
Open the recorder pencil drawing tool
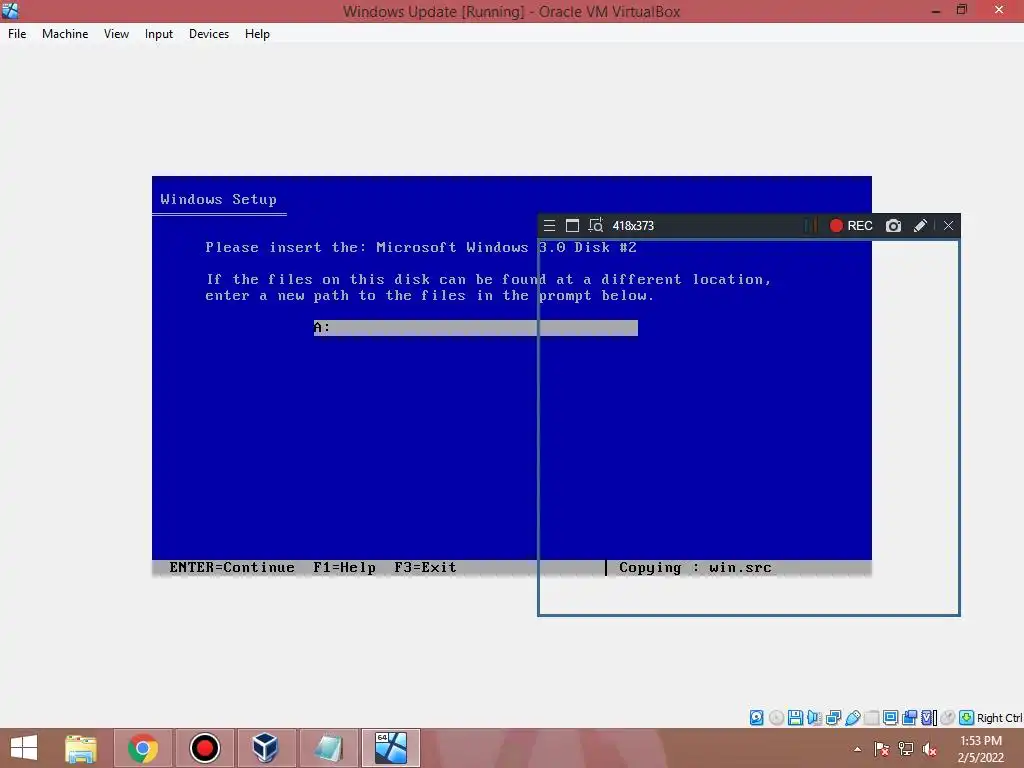click(920, 225)
